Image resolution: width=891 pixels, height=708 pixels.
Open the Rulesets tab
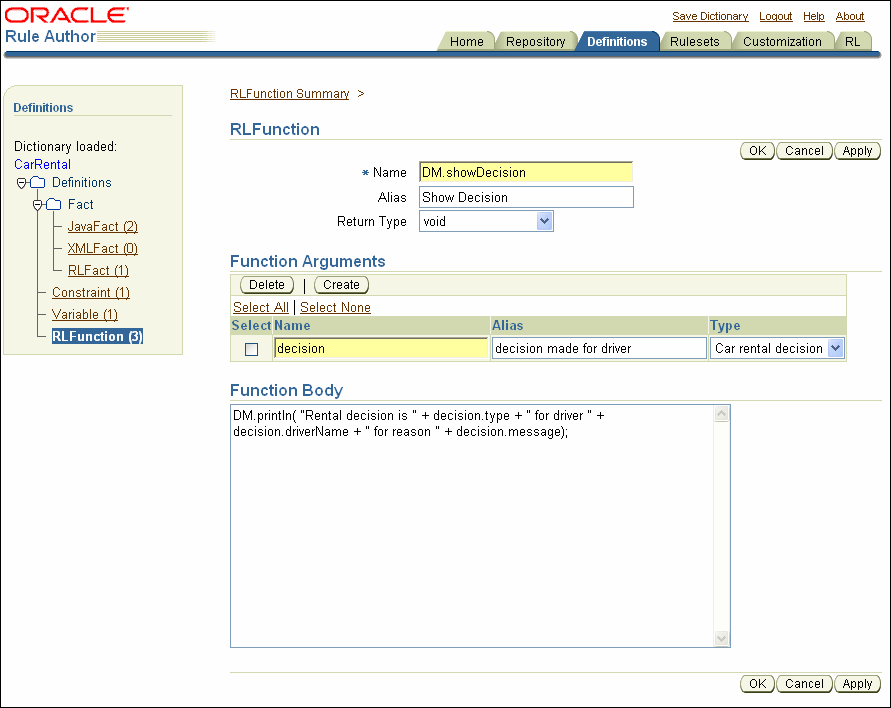[x=695, y=42]
